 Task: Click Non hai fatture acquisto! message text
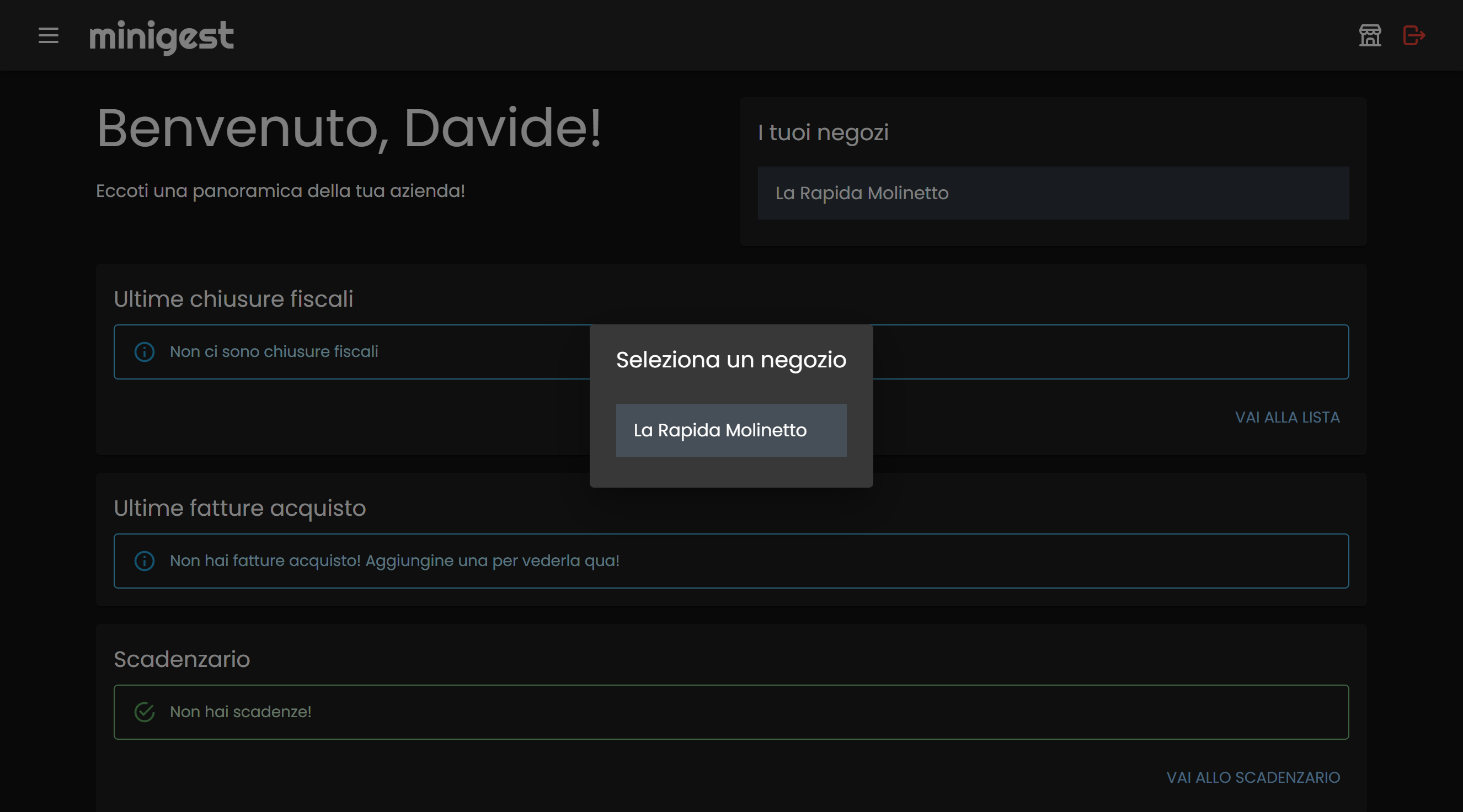tap(395, 561)
